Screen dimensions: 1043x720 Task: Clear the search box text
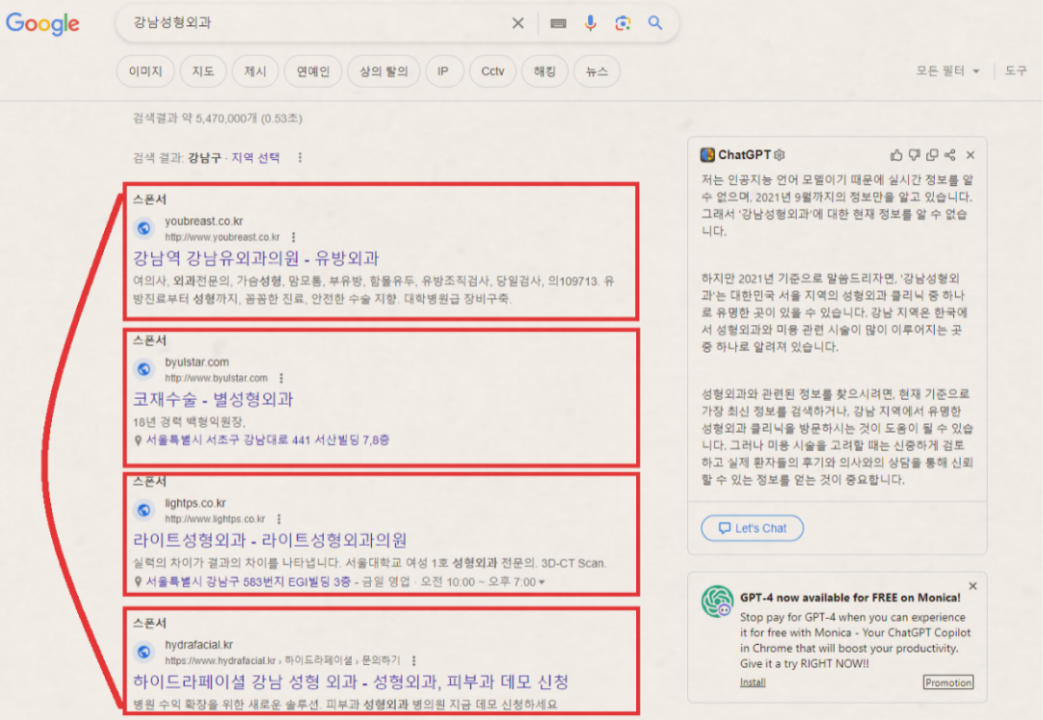point(518,23)
